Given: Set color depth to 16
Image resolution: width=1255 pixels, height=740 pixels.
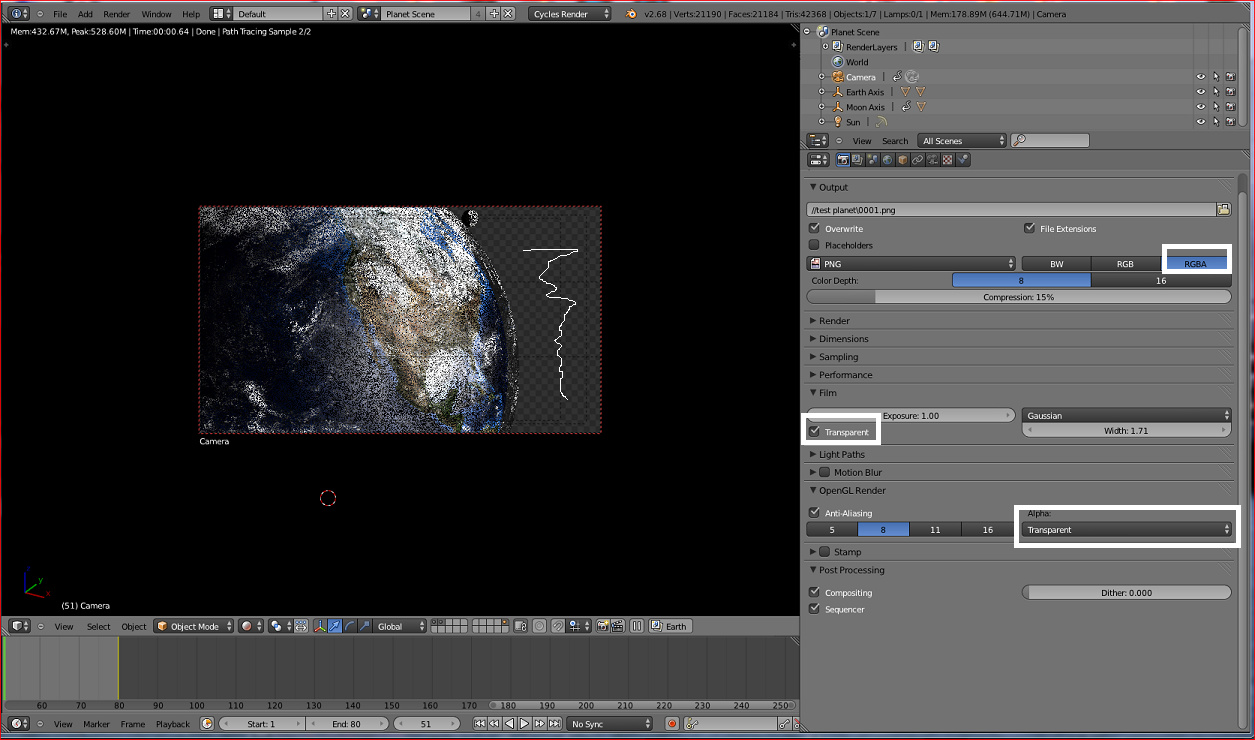Looking at the screenshot, I should pos(1160,281).
